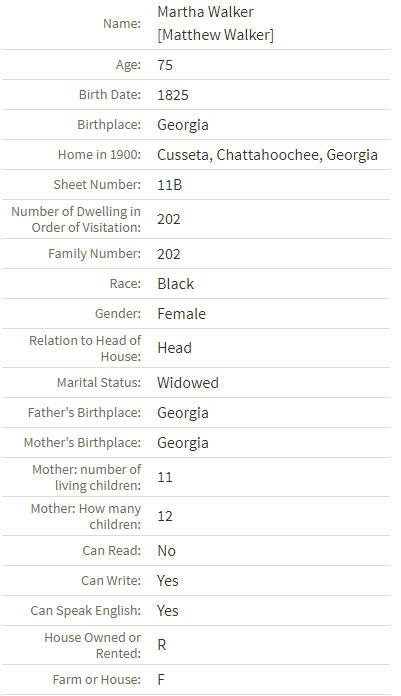Click the House Owned or Rented value R
Viewport: 401px width, 696px height.
tap(162, 645)
